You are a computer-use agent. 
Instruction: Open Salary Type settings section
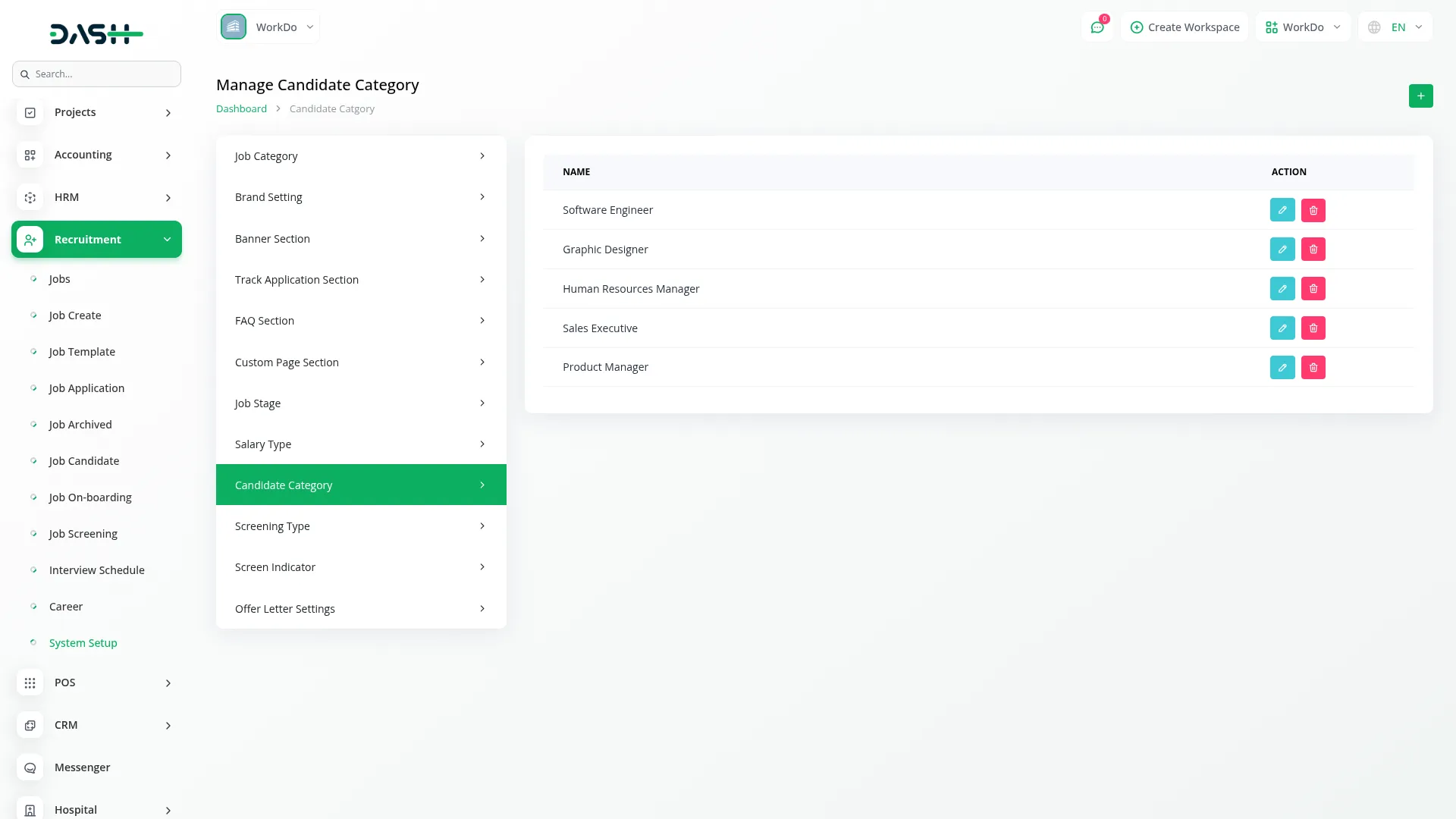coord(361,444)
